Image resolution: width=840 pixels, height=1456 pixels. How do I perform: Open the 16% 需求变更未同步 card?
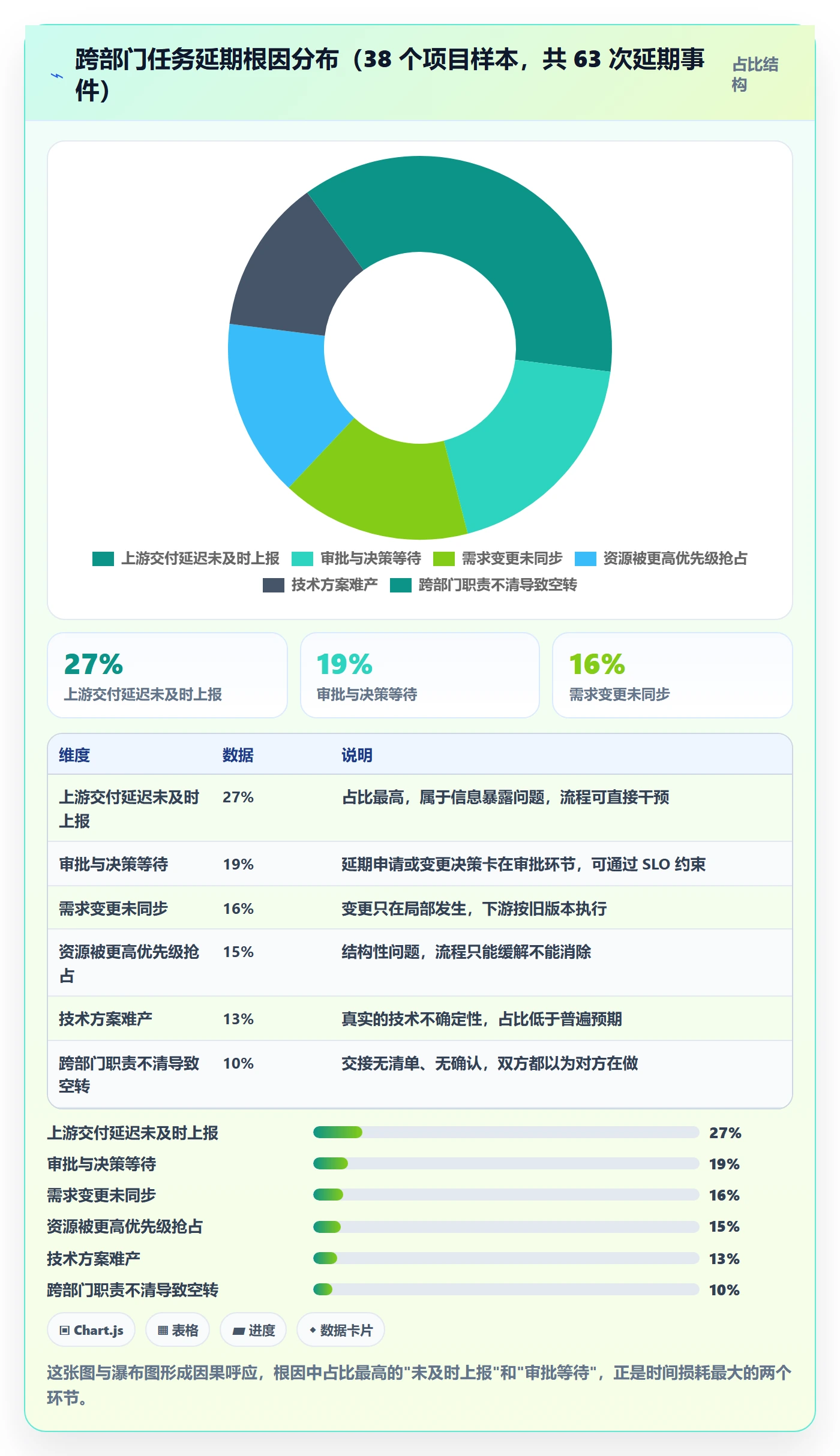click(673, 675)
